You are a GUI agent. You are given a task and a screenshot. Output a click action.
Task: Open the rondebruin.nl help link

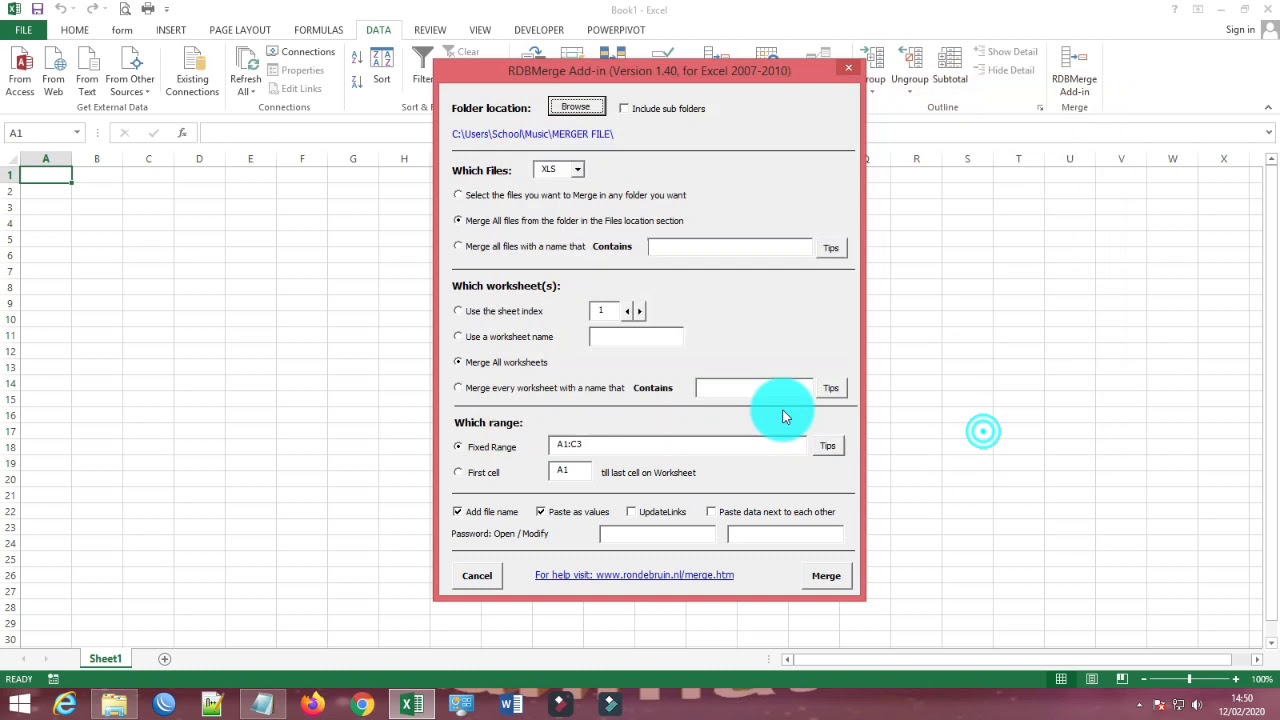(634, 575)
